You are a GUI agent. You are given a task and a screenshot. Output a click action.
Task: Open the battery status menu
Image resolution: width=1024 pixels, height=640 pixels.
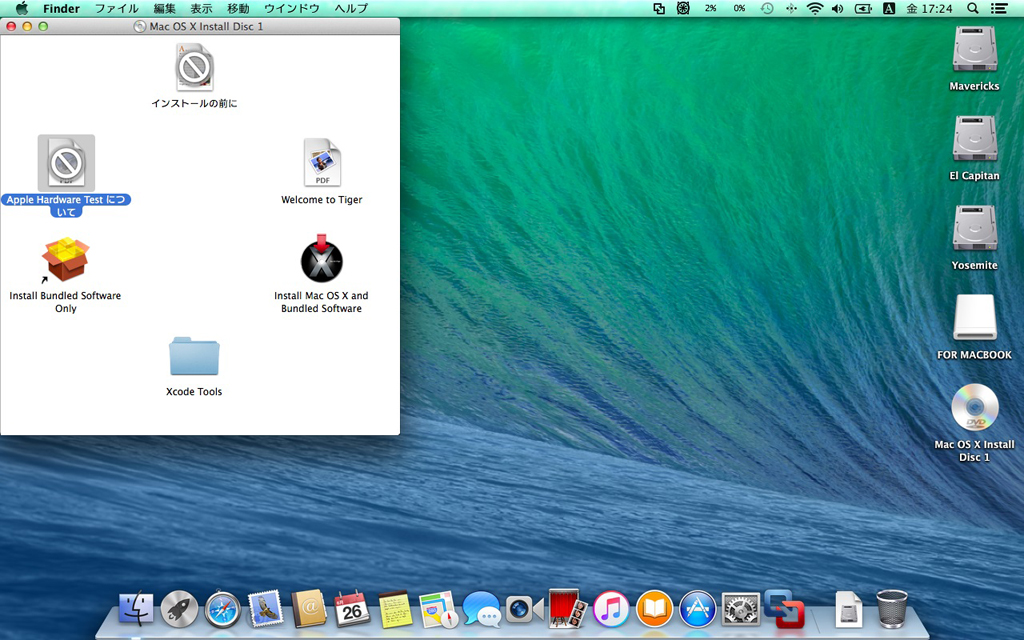click(x=863, y=8)
